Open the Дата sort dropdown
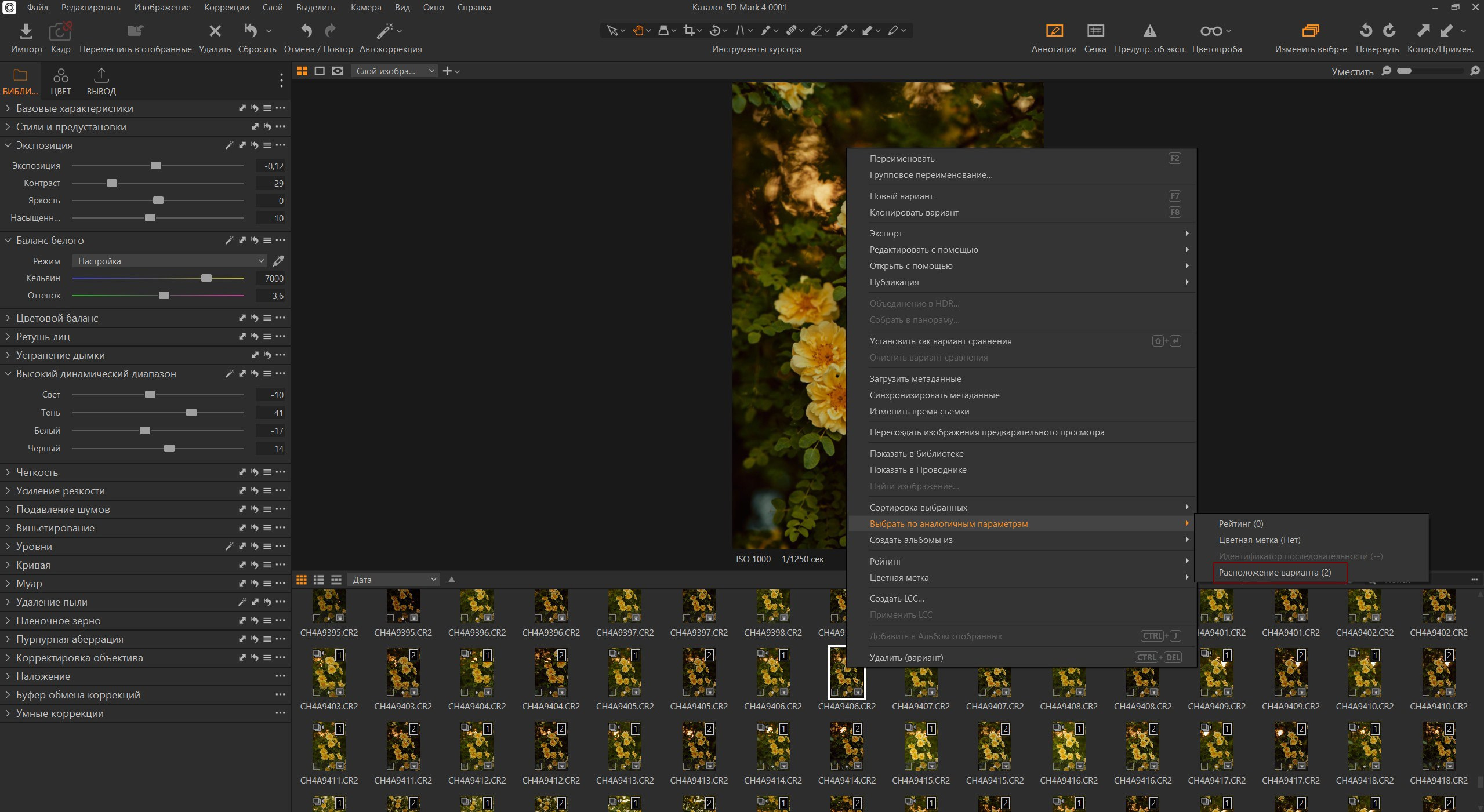 [394, 580]
